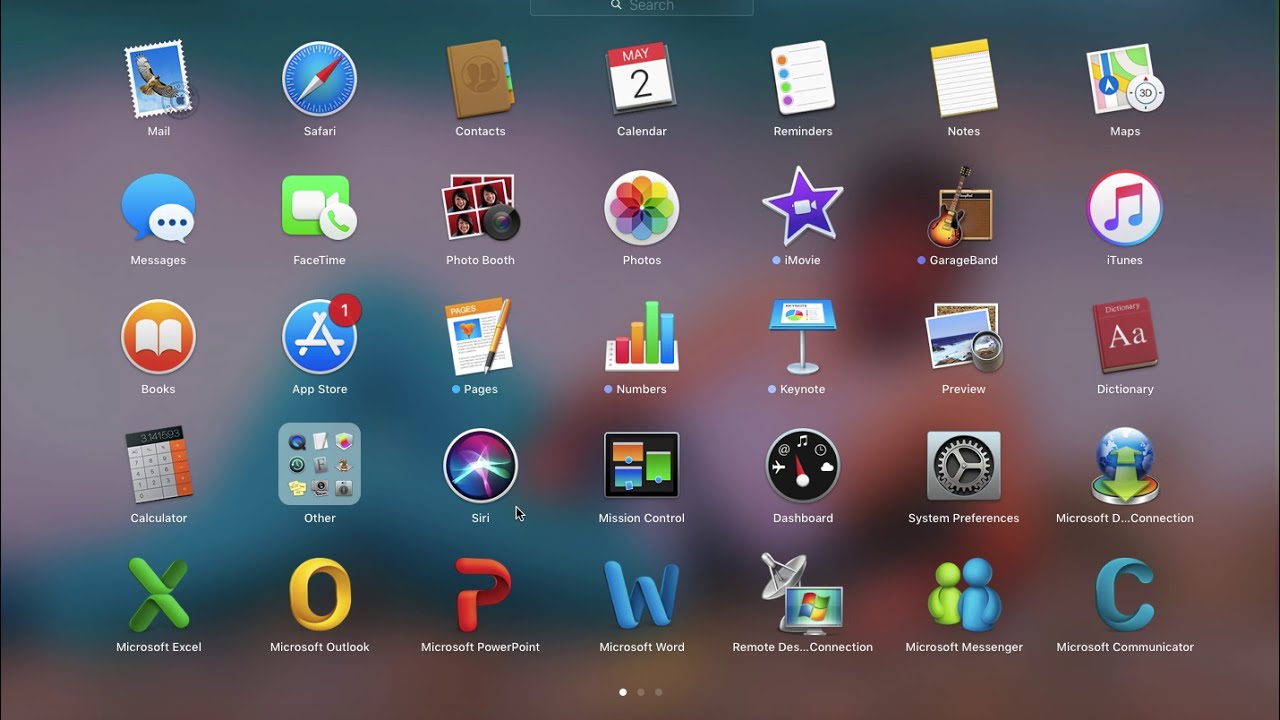The height and width of the screenshot is (720, 1280).
Task: Open Microsoft Communicator
Action: pyautogui.click(x=1125, y=595)
